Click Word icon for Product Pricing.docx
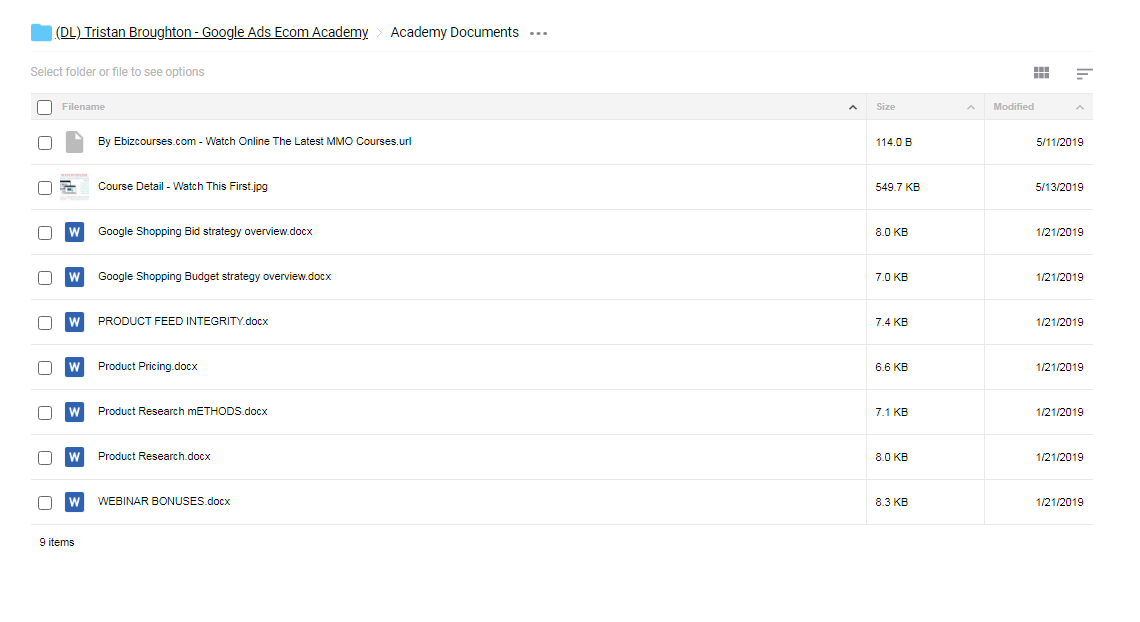The image size is (1140, 622). coord(74,367)
